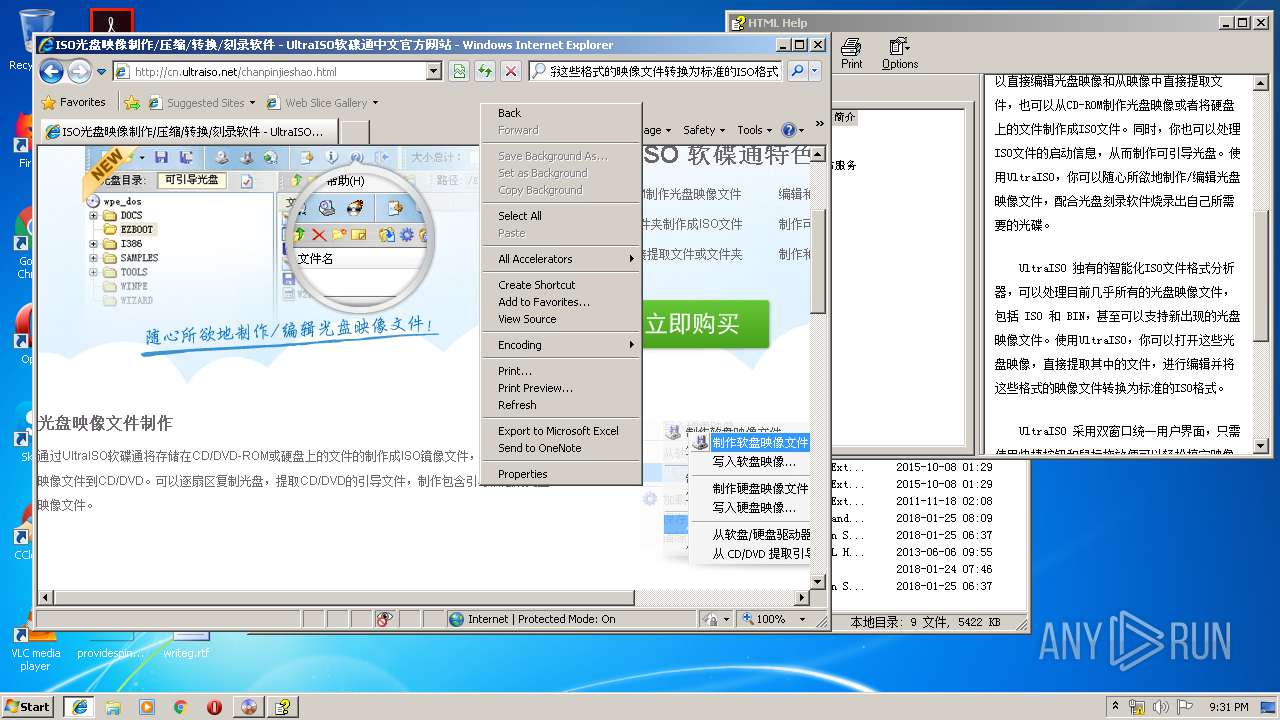Open the search provider dropdown arrow
This screenshot has width=1280, height=720.
(x=815, y=71)
